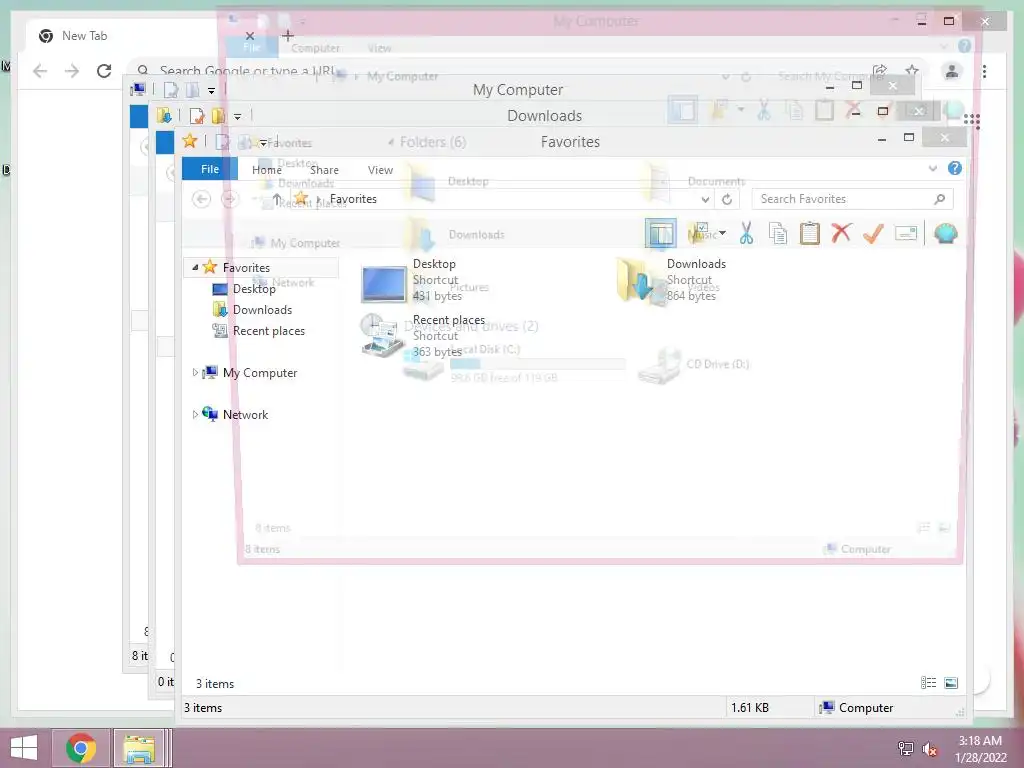This screenshot has height=768, width=1024.
Task: Select Network in the navigation tree
Action: [x=246, y=414]
